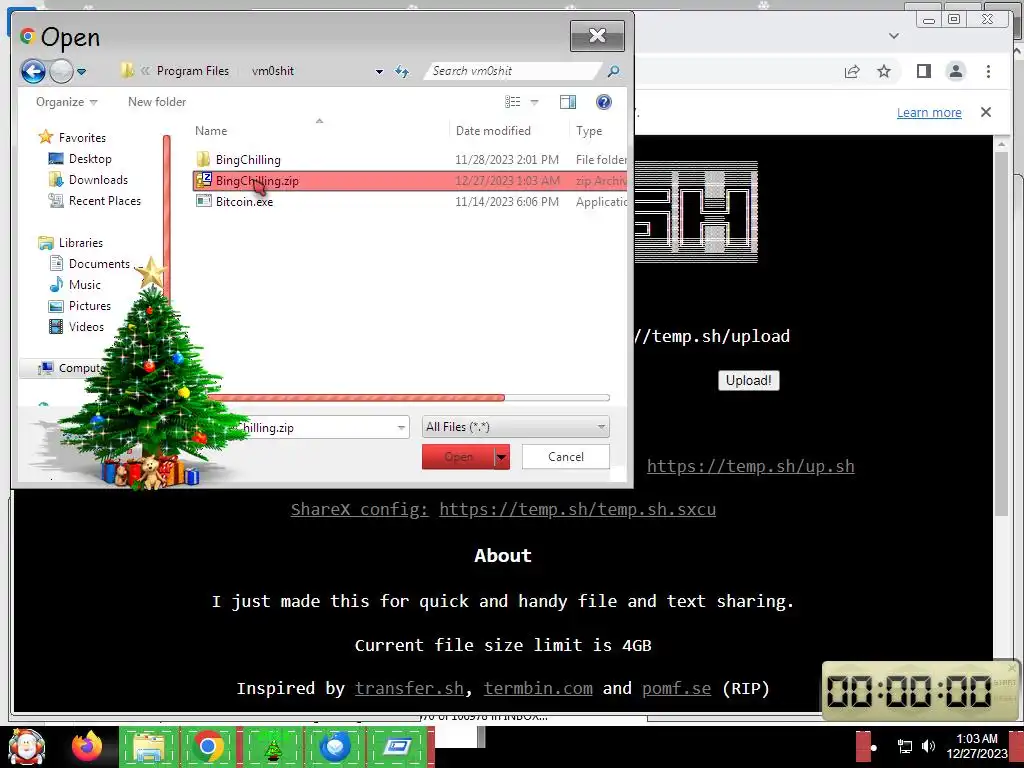This screenshot has width=1024, height=768.
Task: Follow the Learn more link
Action: point(929,112)
